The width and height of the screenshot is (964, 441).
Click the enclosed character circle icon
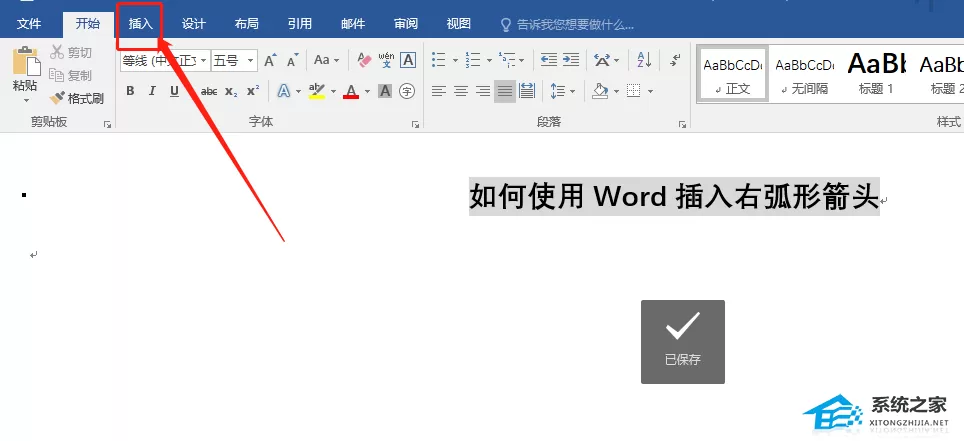point(406,92)
